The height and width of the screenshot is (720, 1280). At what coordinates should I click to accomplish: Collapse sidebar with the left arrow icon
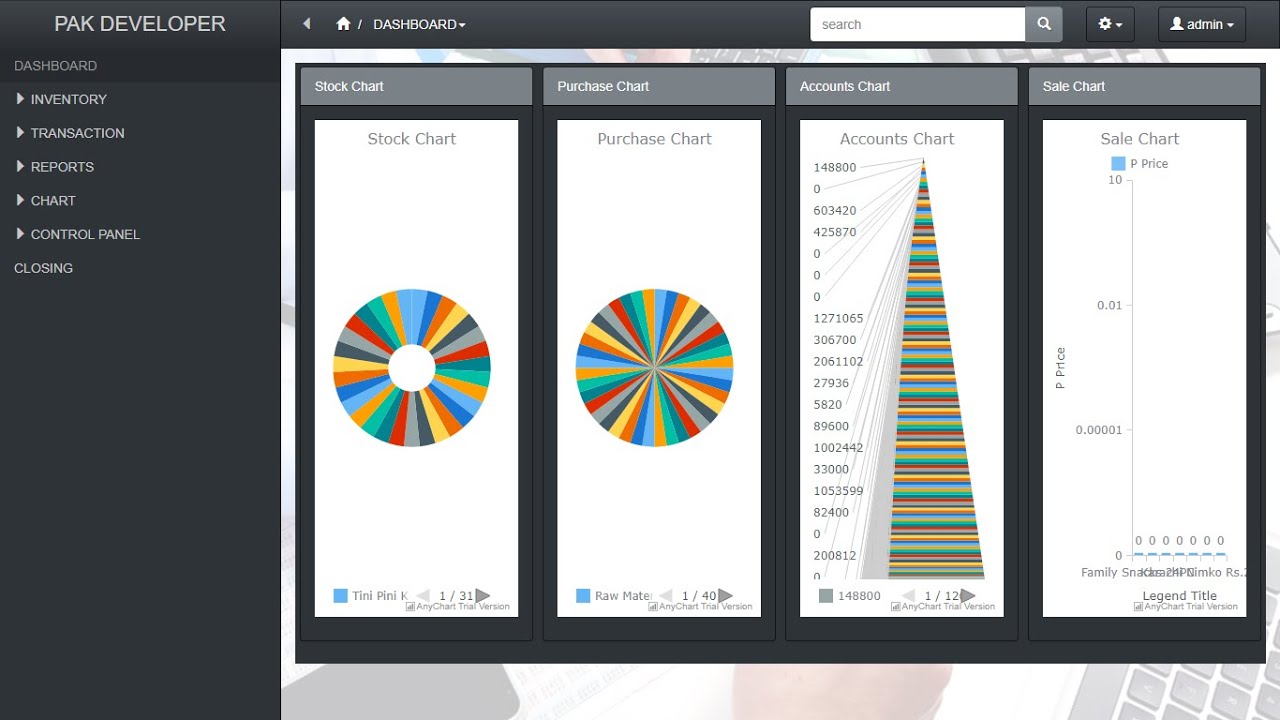click(x=307, y=24)
